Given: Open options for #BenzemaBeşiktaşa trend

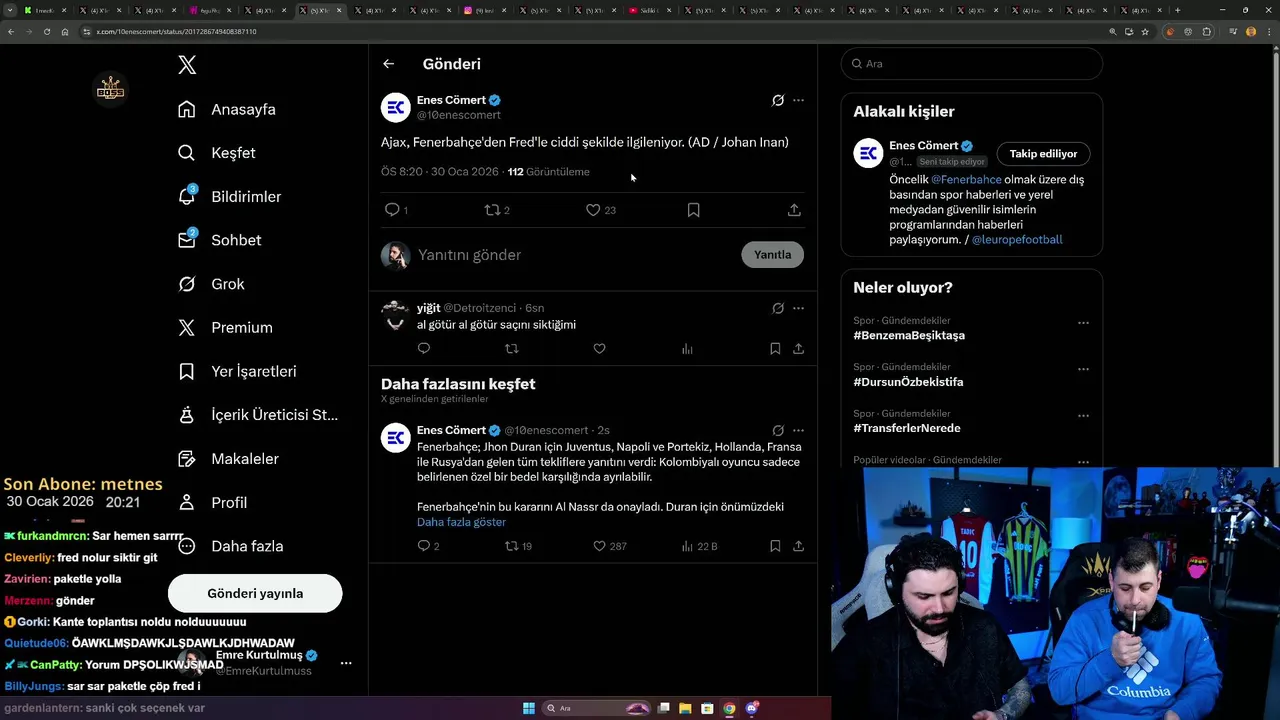Looking at the screenshot, I should [1083, 323].
